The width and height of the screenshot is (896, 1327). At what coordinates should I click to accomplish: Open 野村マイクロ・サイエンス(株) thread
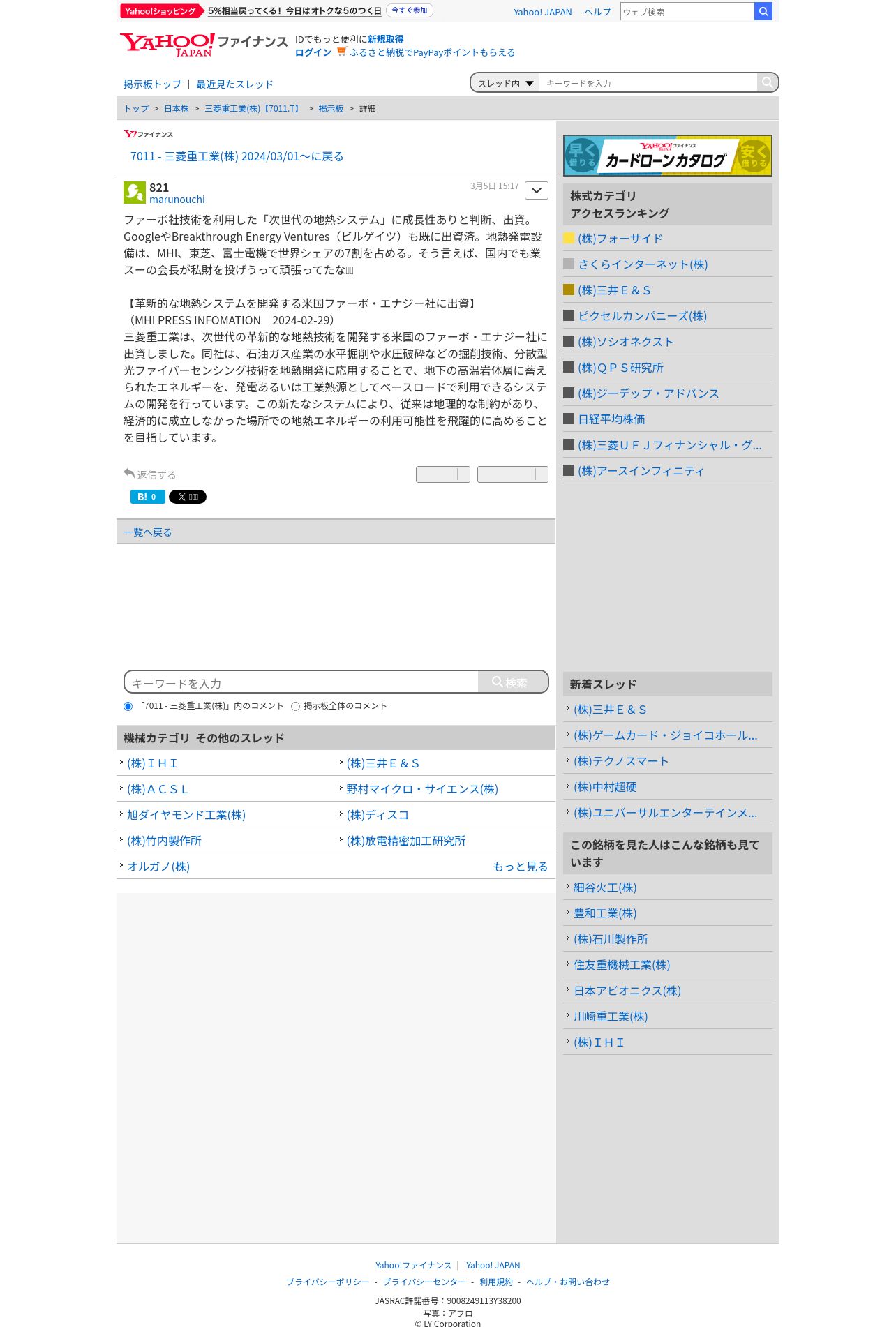422,789
